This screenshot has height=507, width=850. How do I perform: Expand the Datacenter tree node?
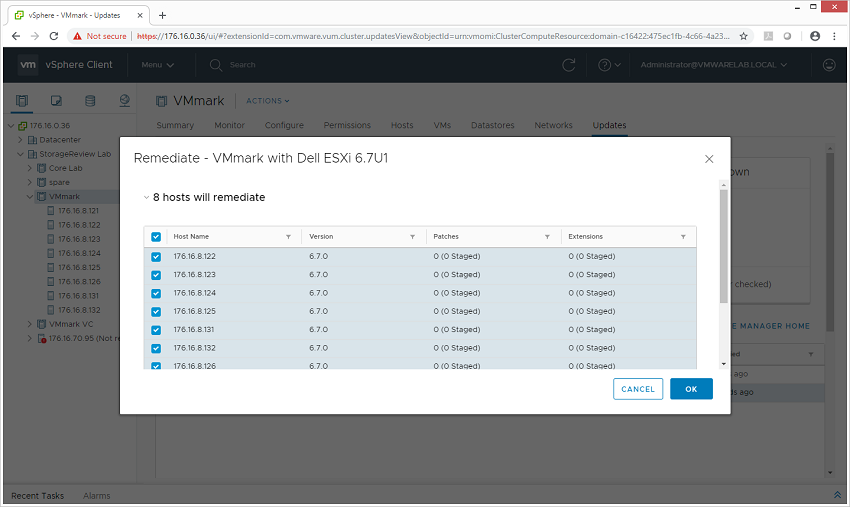coord(21,139)
